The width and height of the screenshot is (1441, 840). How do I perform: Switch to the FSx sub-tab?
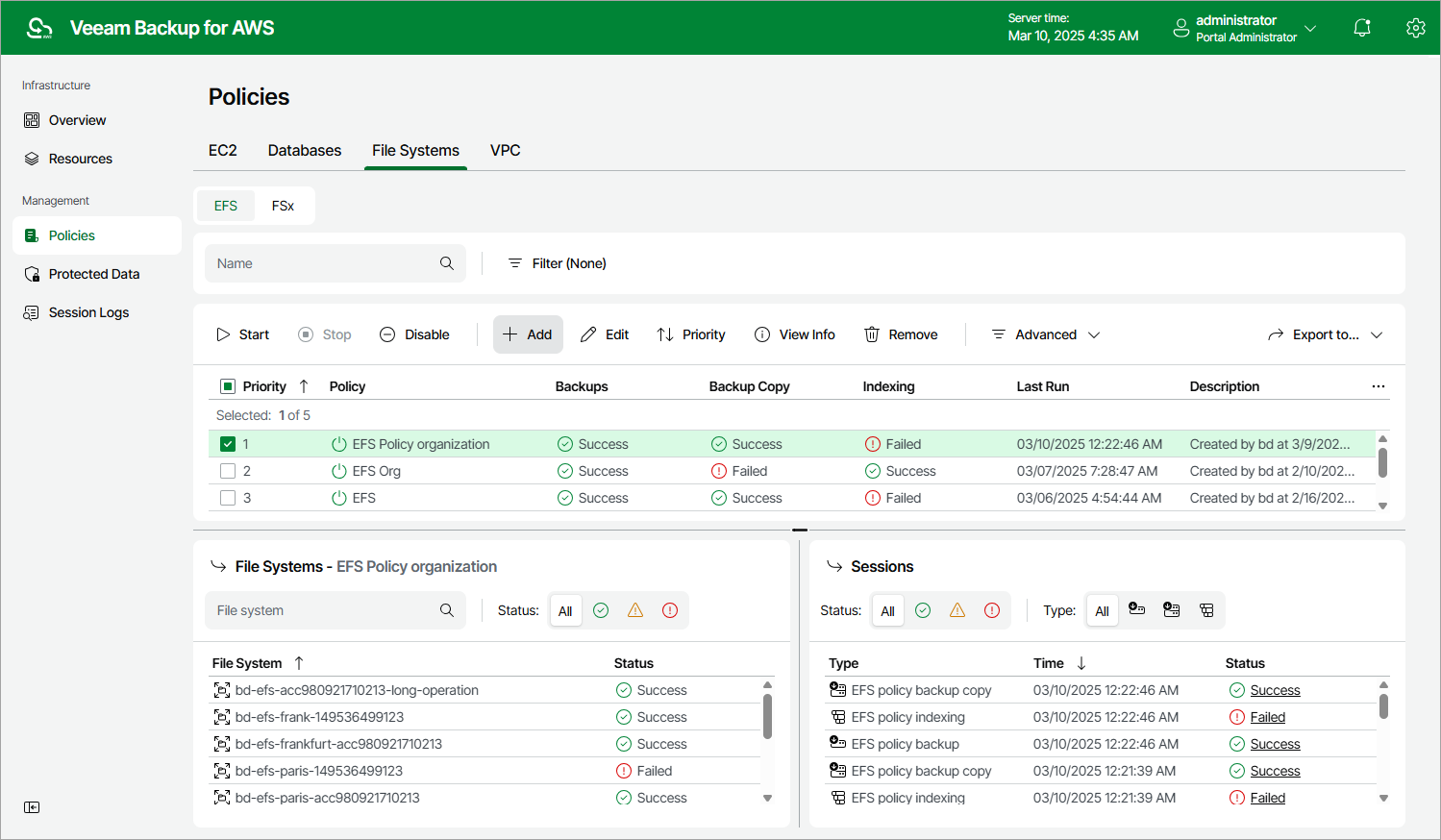283,206
